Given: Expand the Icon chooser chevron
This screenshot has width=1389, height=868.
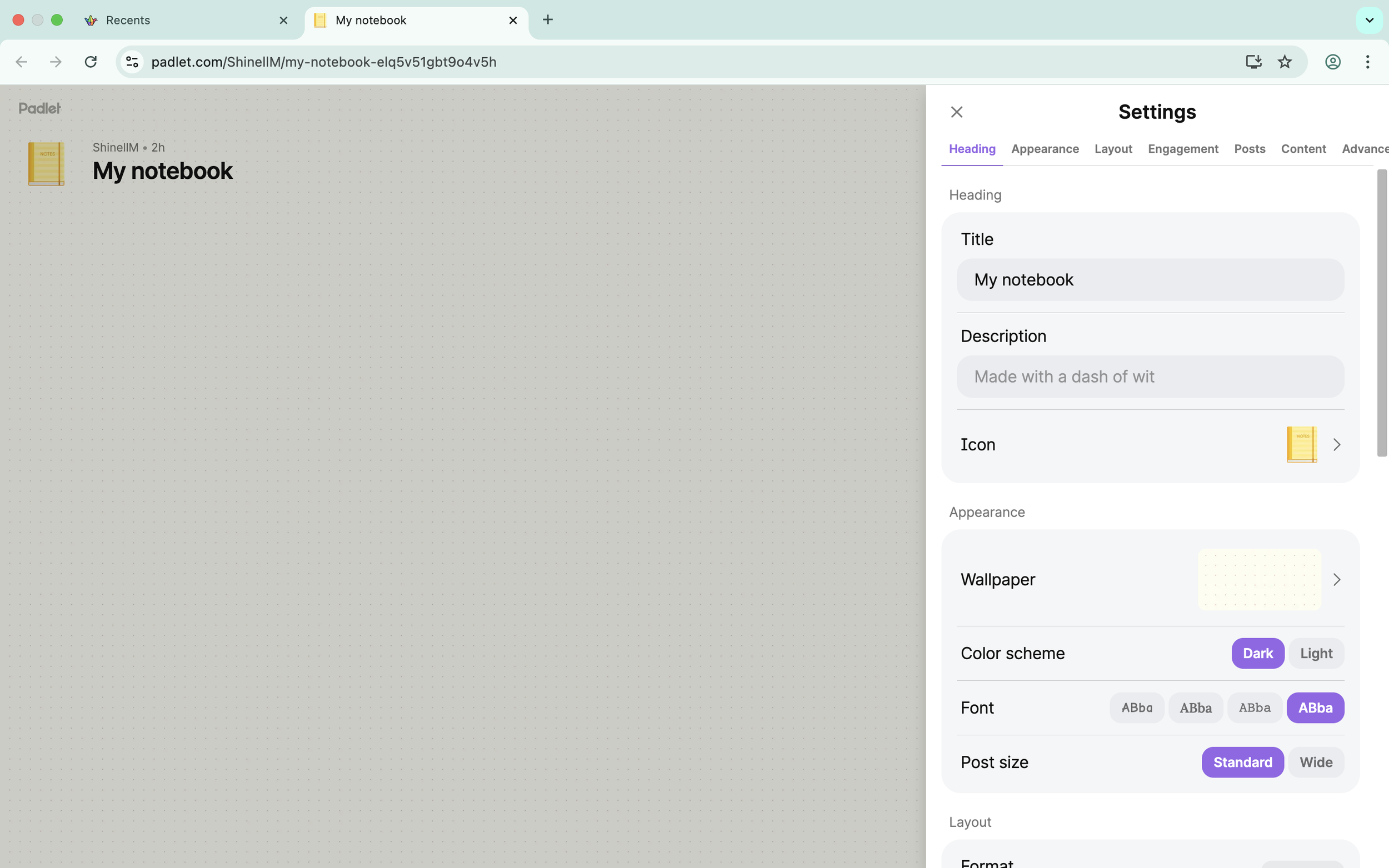Looking at the screenshot, I should tap(1336, 445).
